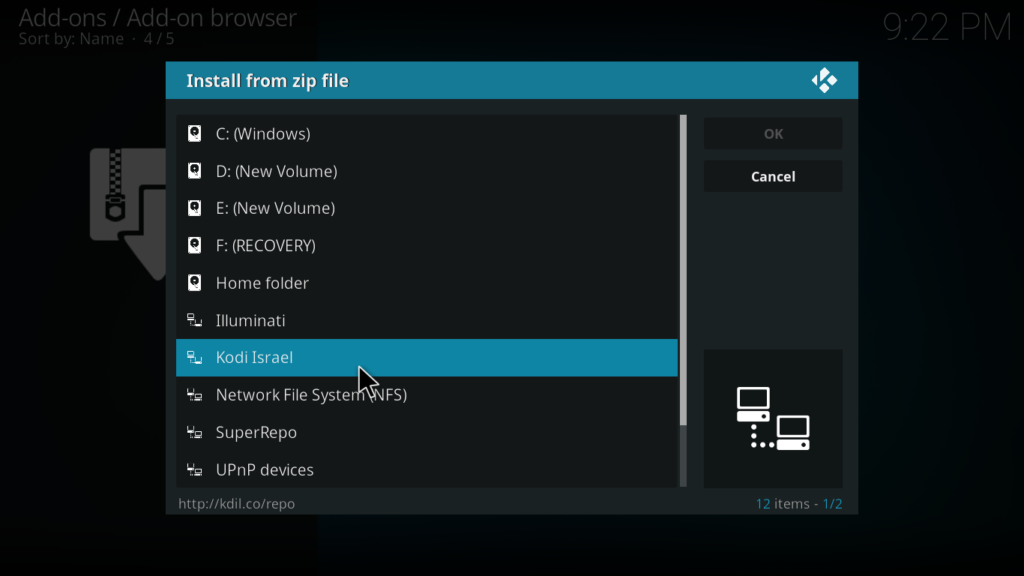Viewport: 1024px width, 576px height.
Task: Click the network share preview thumbnail
Action: [x=773, y=419]
